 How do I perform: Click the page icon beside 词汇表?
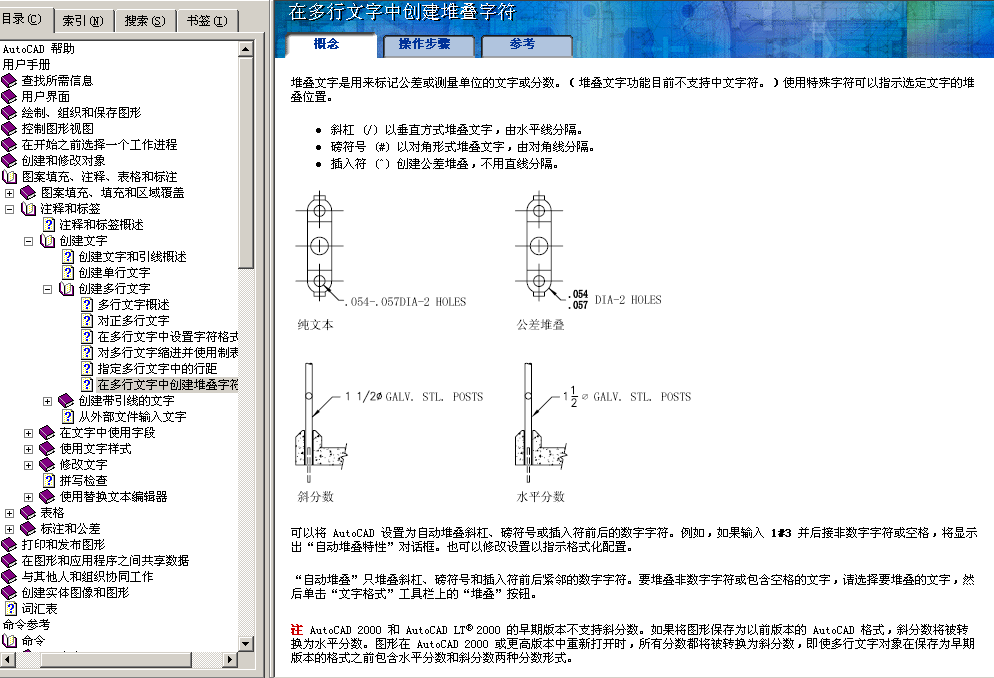[11, 609]
